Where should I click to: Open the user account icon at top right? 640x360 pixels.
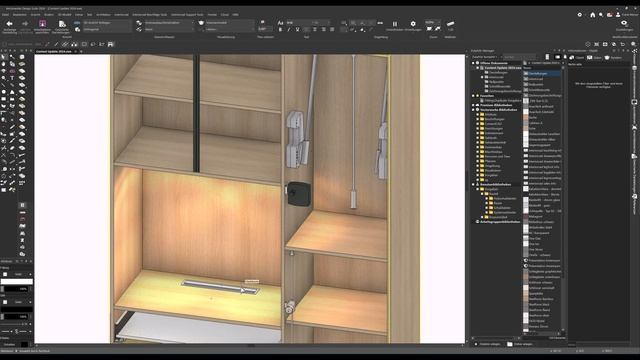[618, 15]
